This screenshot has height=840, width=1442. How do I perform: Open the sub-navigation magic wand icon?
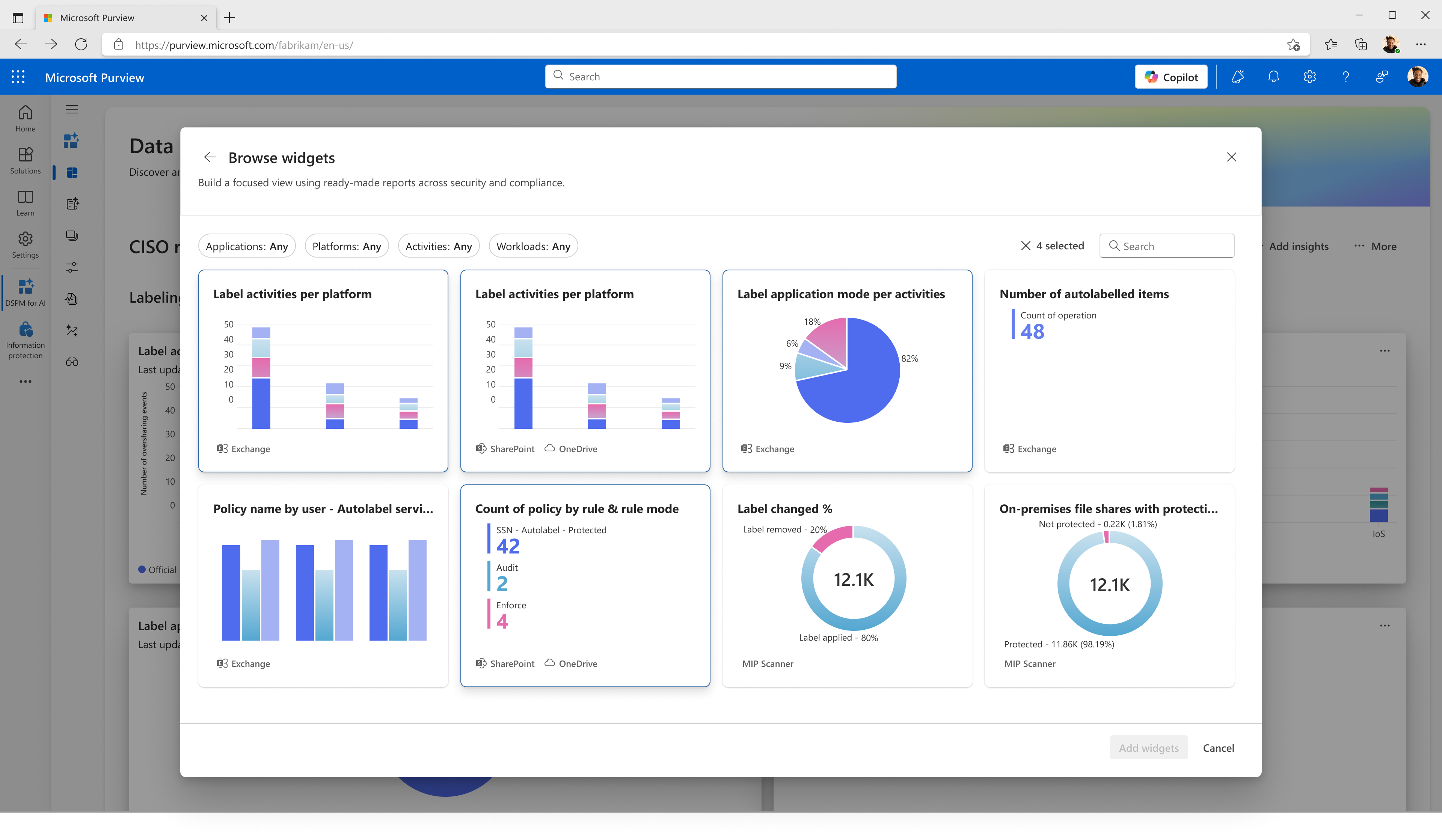(72, 330)
